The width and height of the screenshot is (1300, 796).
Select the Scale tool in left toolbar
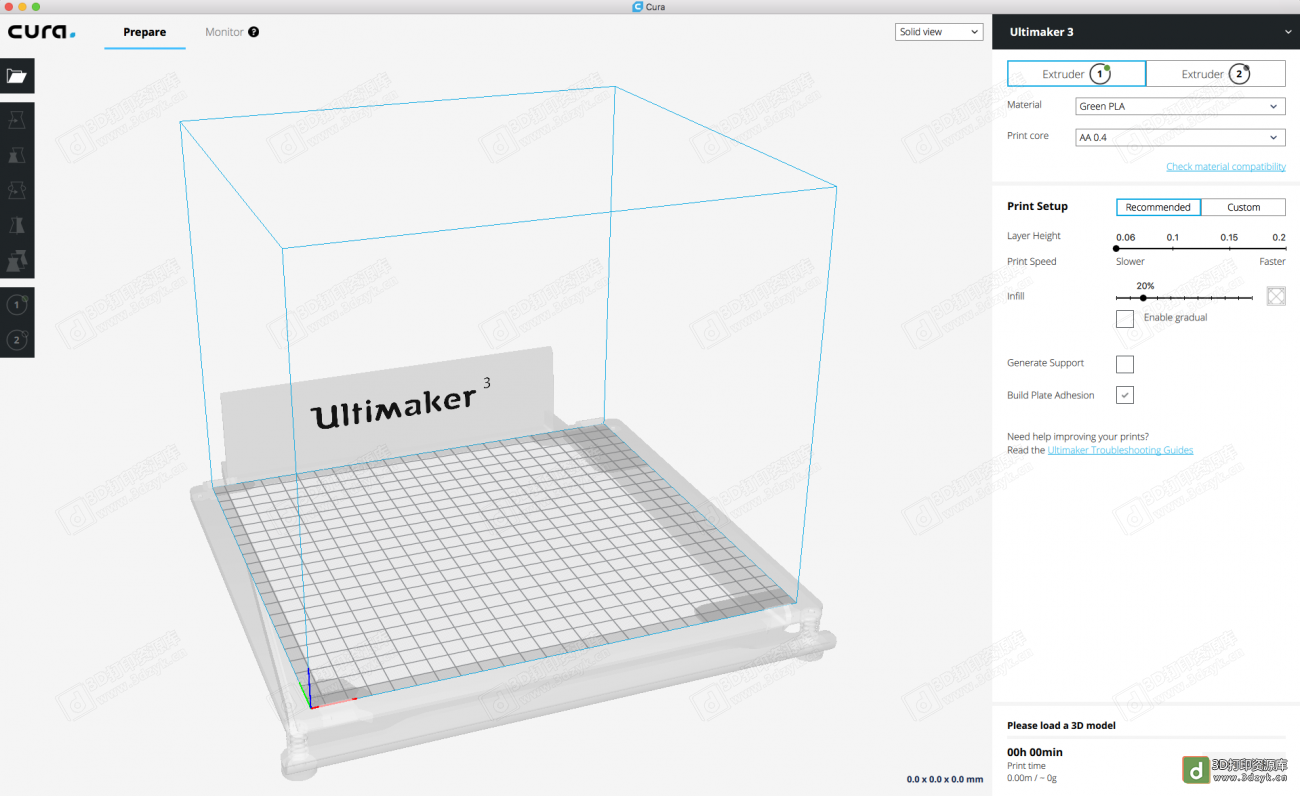[x=17, y=155]
